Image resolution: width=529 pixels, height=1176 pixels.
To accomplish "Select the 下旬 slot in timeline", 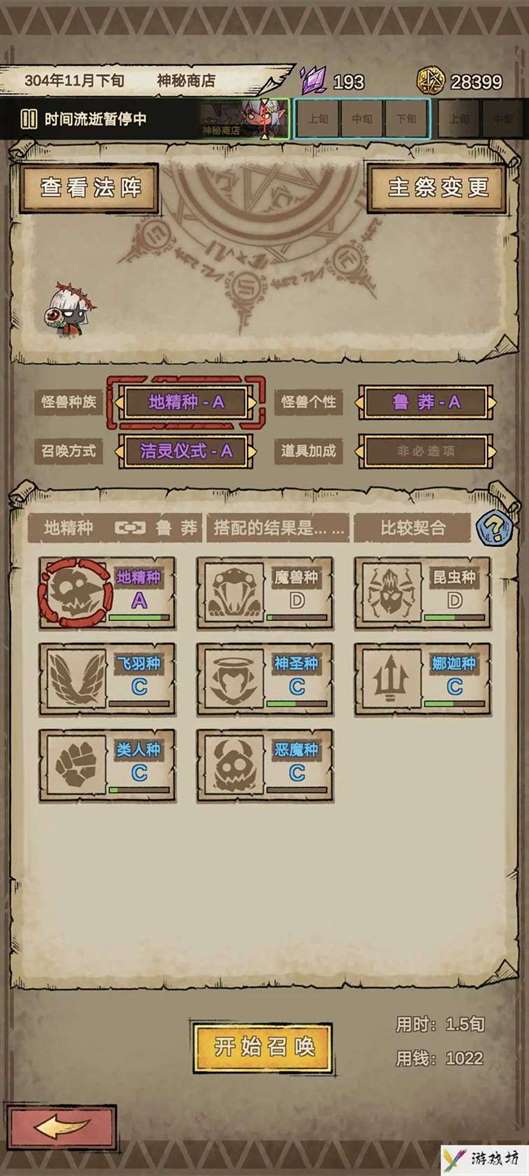I will (406, 118).
